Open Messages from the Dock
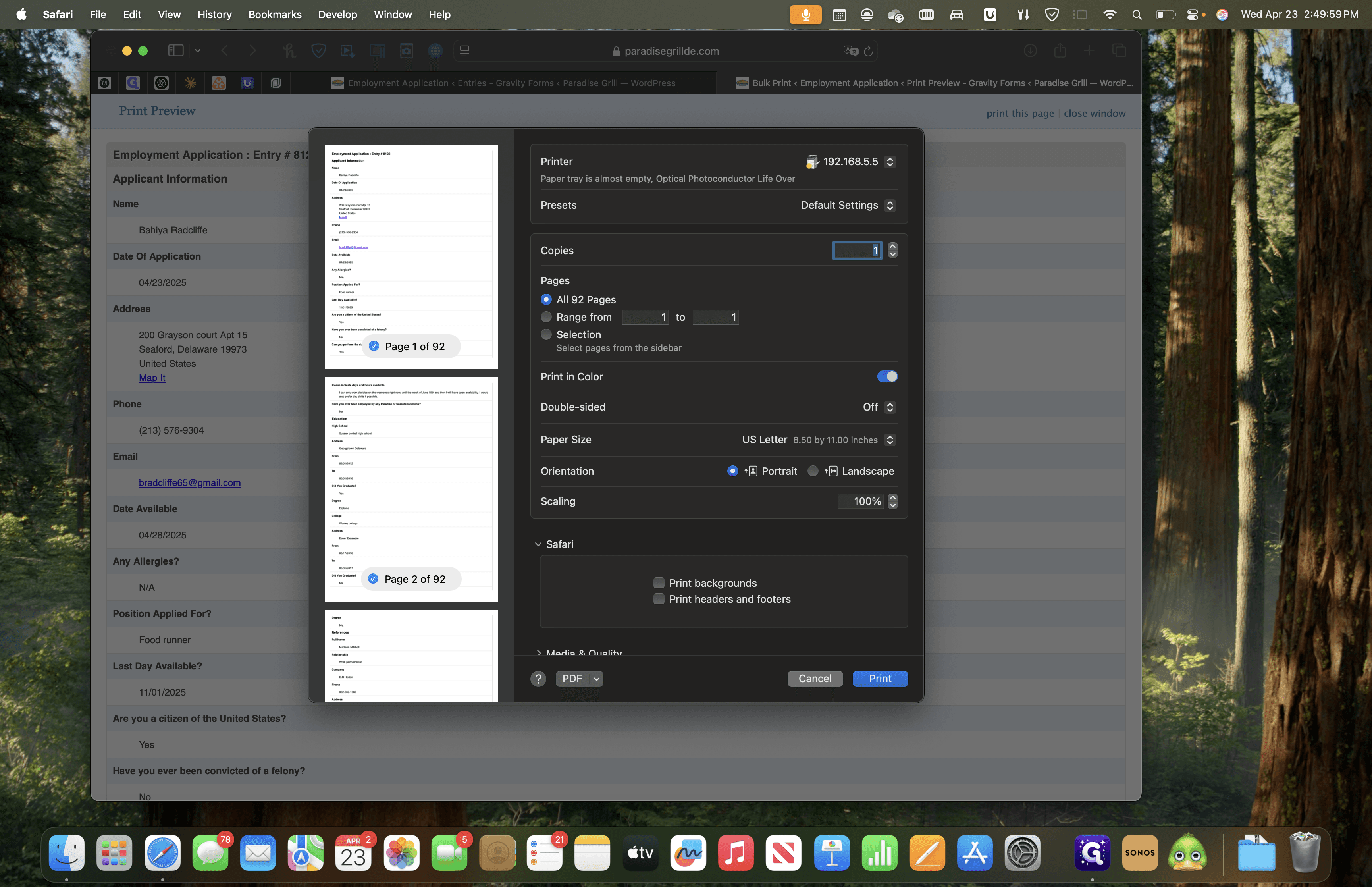Viewport: 1372px width, 887px height. 210,852
